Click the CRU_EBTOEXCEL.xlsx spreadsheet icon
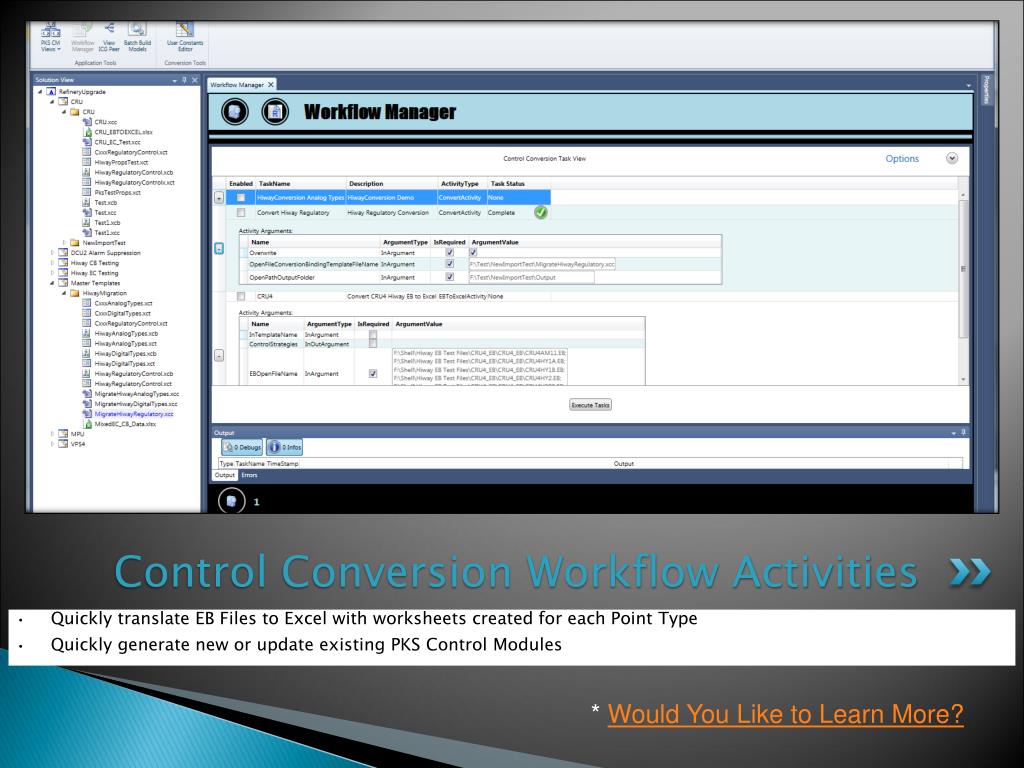The image size is (1024, 768). (86, 132)
